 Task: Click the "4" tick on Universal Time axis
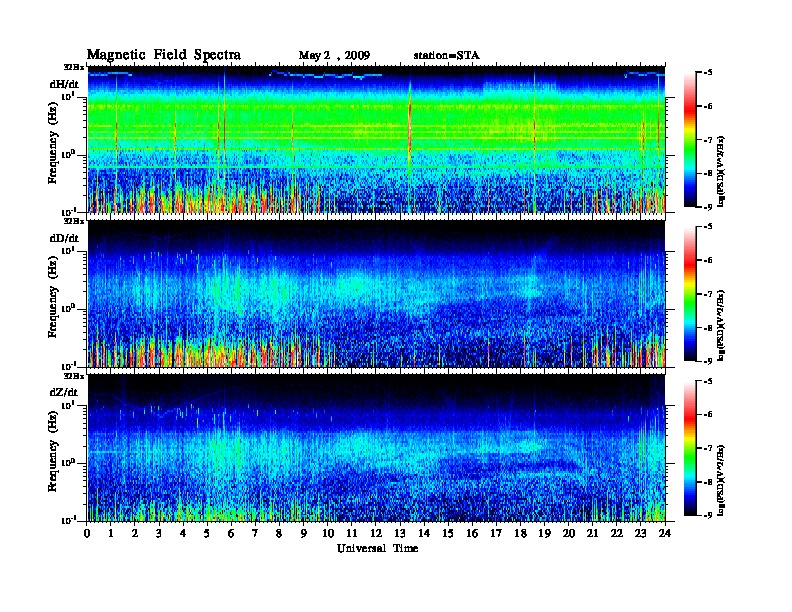pos(183,533)
